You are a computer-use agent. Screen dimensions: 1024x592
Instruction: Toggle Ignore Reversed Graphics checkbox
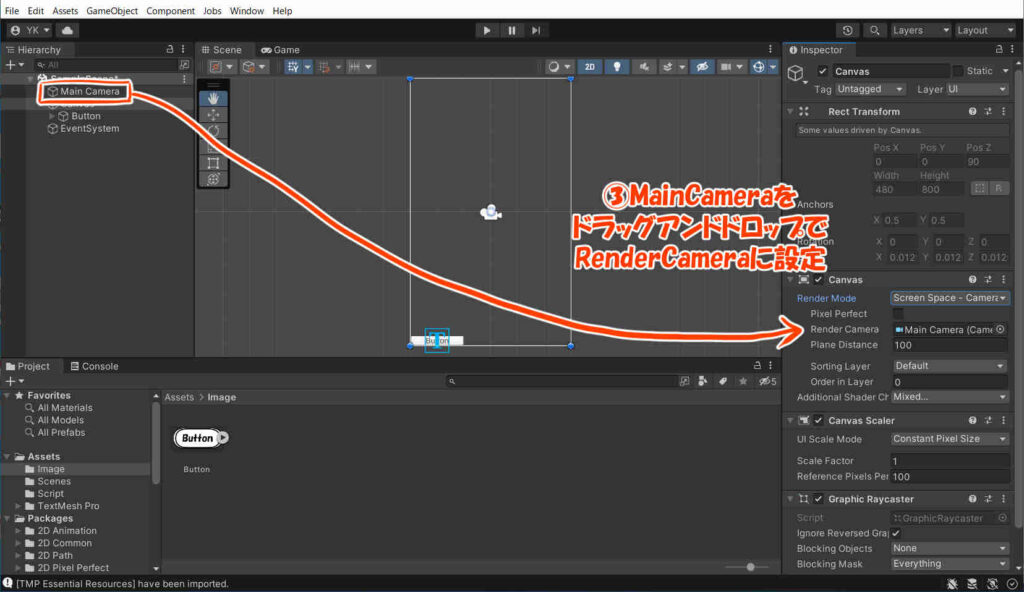896,533
